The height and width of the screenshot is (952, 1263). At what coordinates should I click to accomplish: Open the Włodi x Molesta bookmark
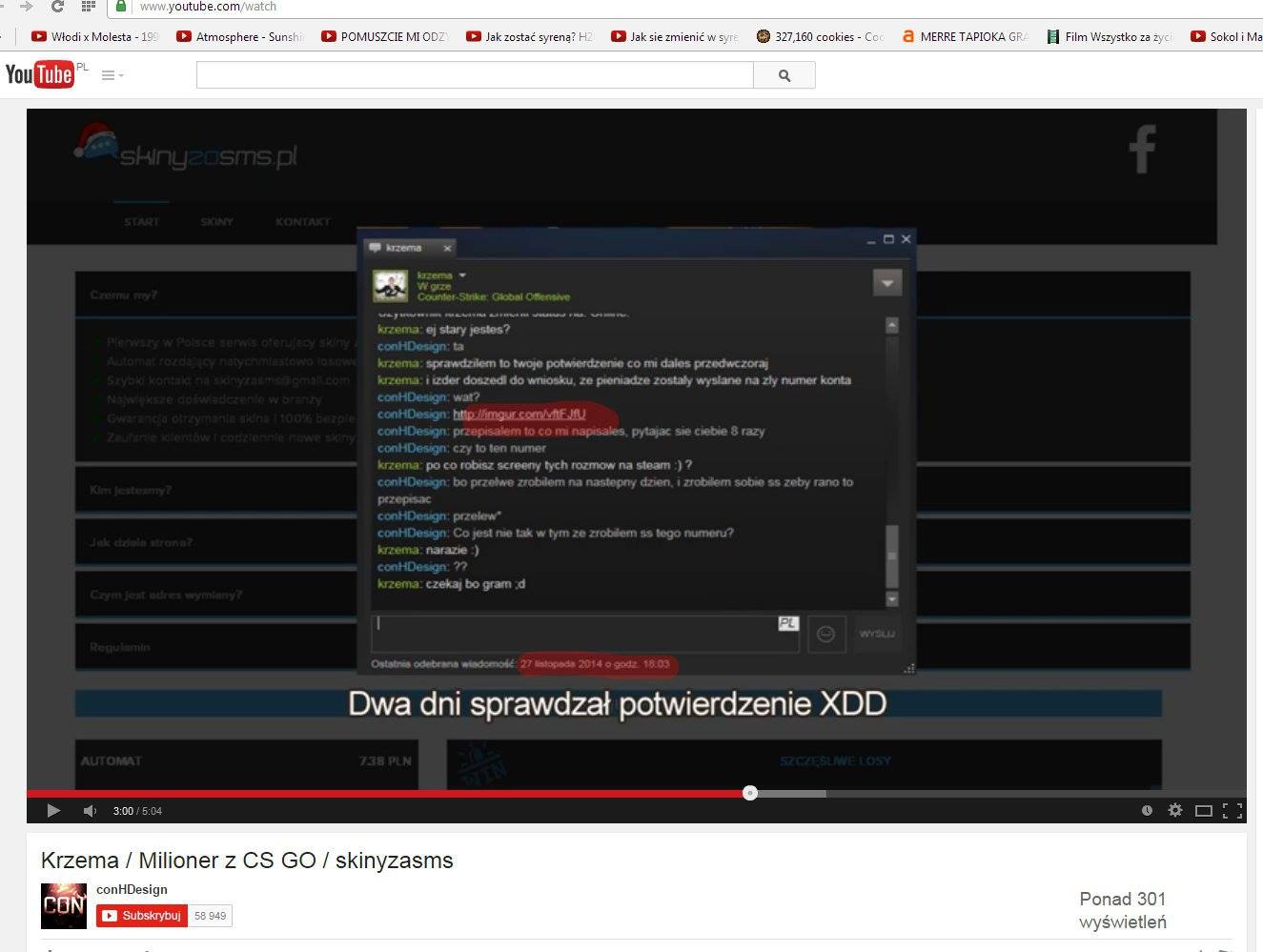click(x=94, y=37)
